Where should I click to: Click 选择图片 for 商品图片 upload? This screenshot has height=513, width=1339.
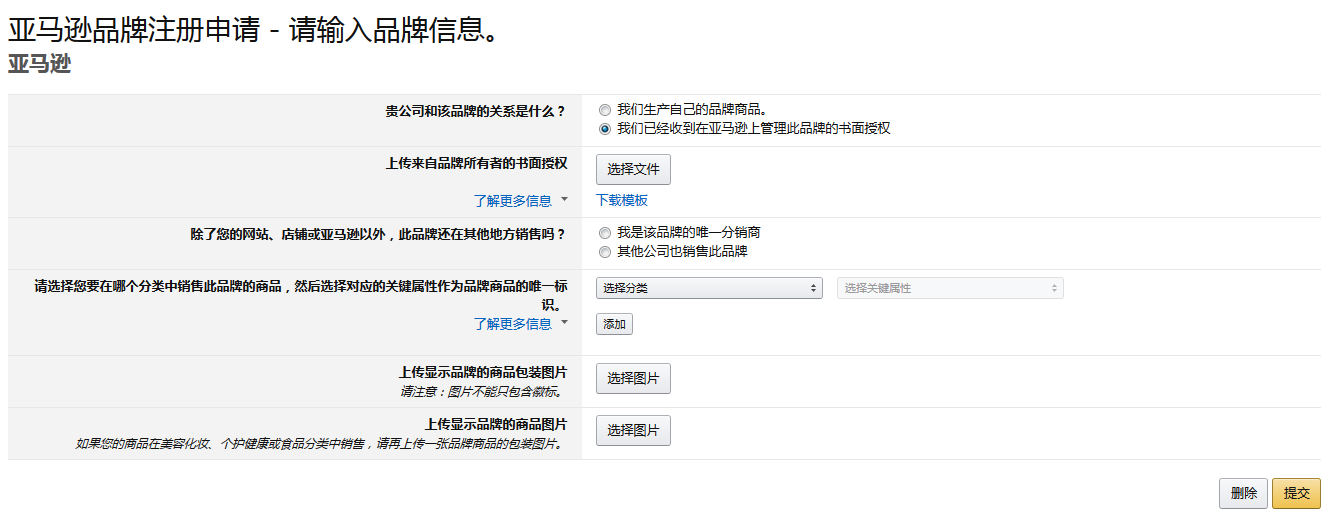(633, 431)
